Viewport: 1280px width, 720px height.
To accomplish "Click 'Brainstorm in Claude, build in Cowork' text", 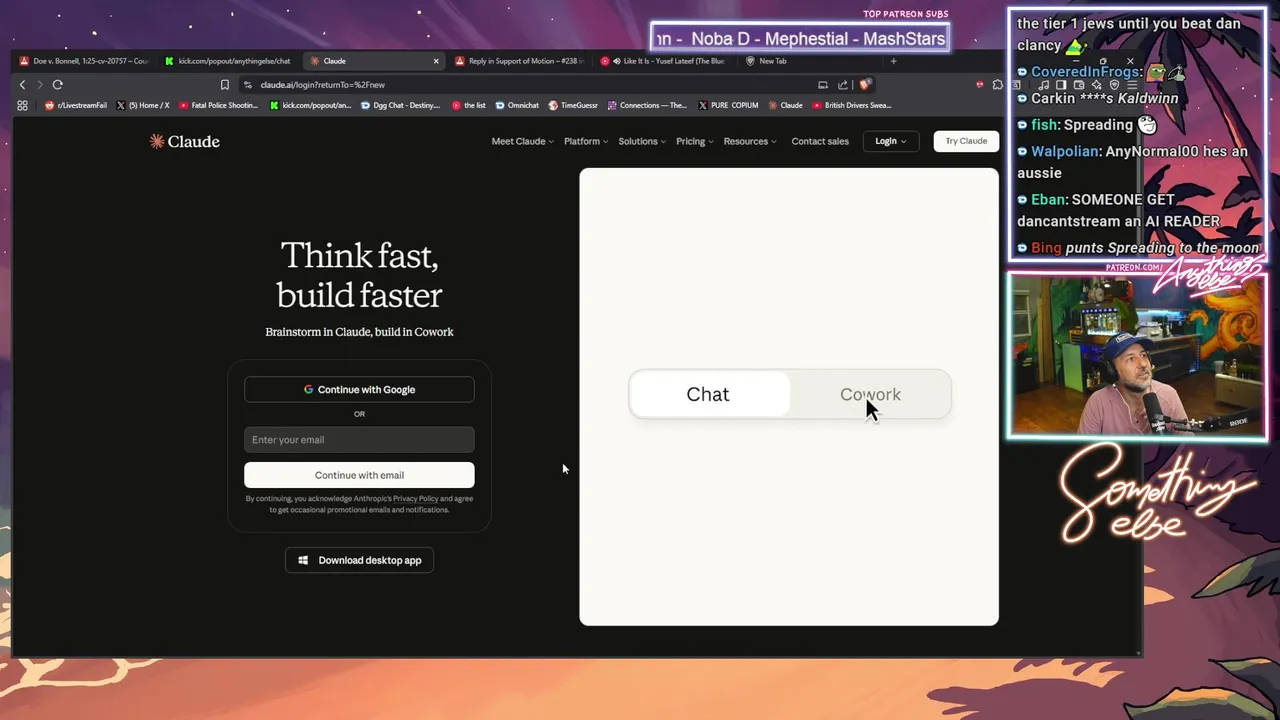I will (359, 332).
